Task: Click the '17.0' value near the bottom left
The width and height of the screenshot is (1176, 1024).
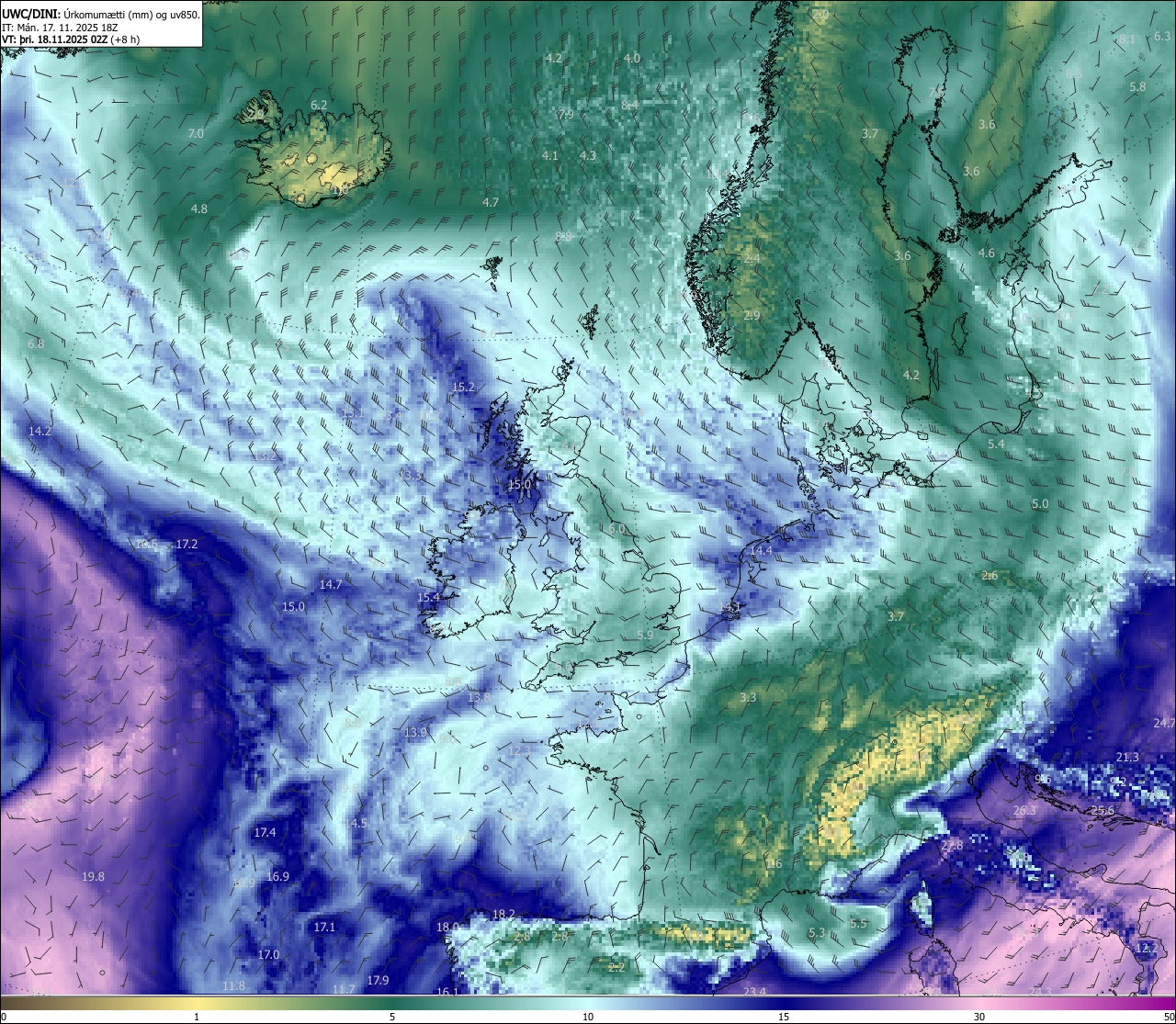Action: click(x=268, y=955)
